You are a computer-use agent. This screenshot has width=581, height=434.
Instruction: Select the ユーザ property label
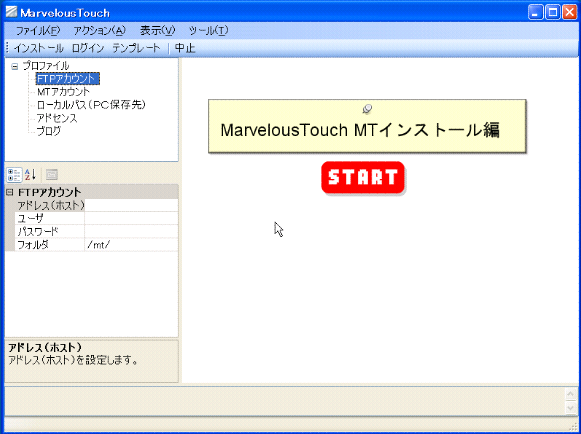(50, 218)
